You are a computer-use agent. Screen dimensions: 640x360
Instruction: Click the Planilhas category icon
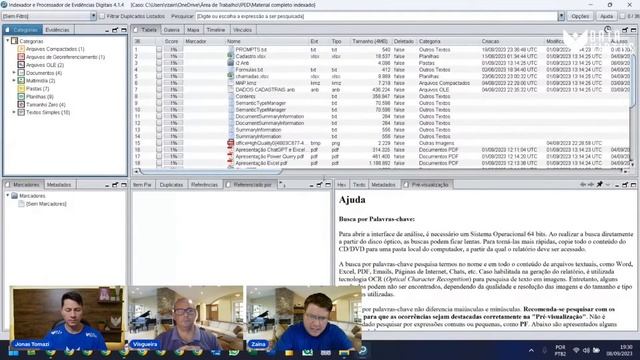point(21,97)
